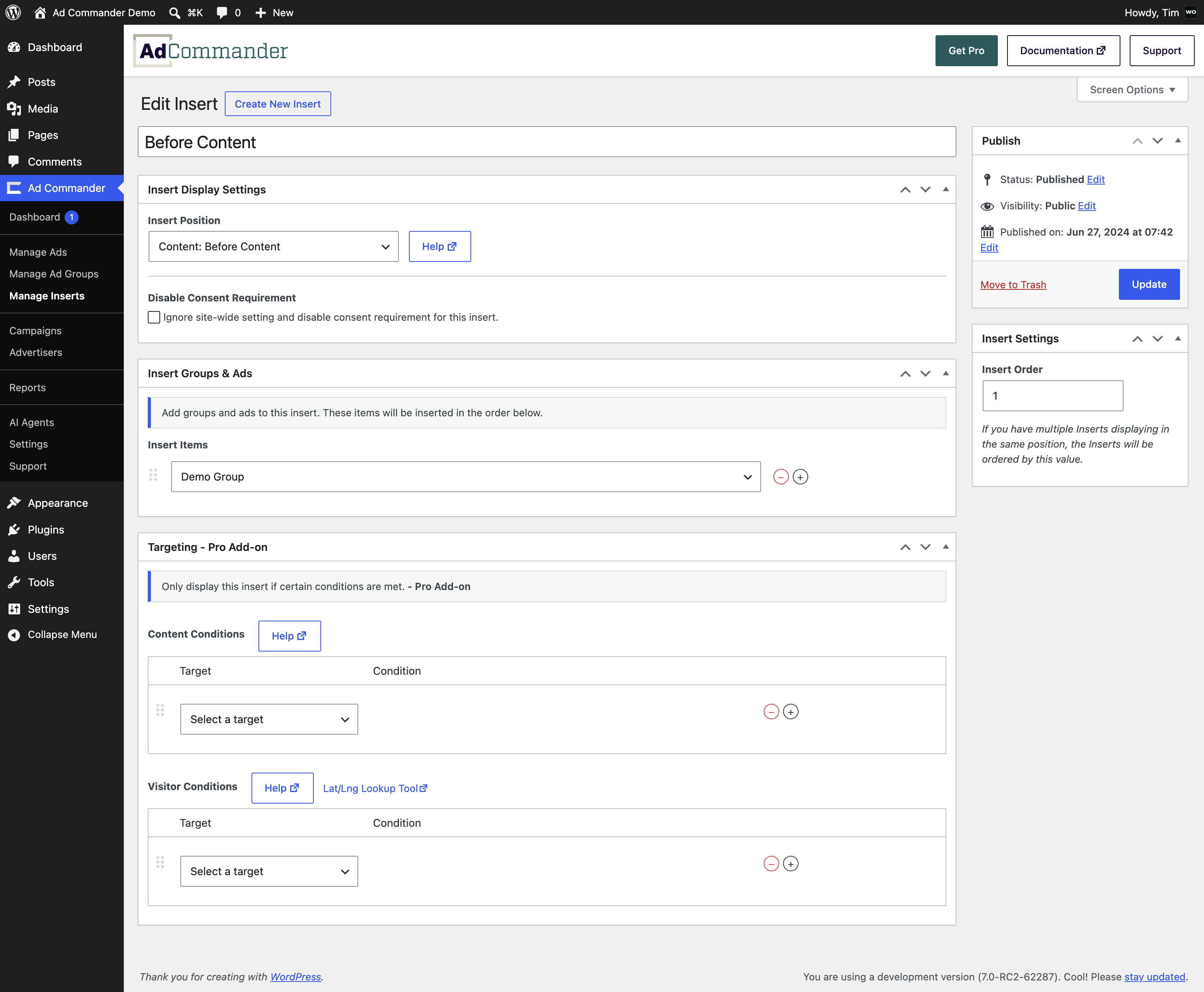Screen dimensions: 1204x992
Task: Open the Demo Group insert item dropdown
Action: 465,477
